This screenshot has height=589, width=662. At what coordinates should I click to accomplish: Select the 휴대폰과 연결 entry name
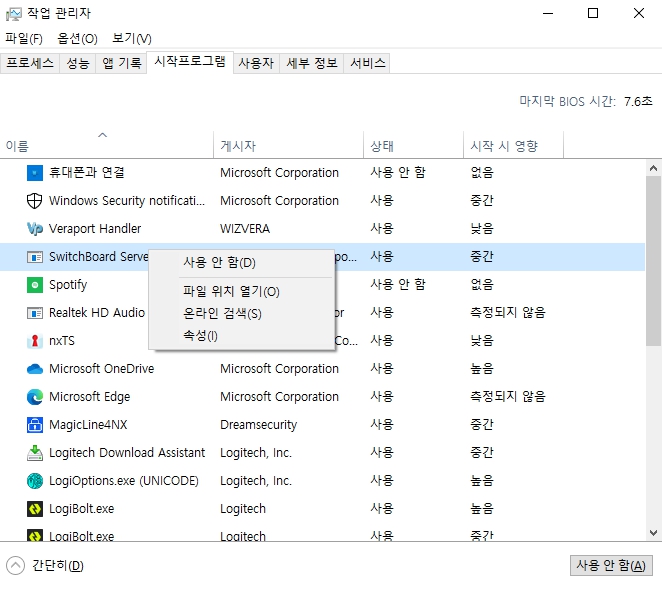click(x=87, y=173)
